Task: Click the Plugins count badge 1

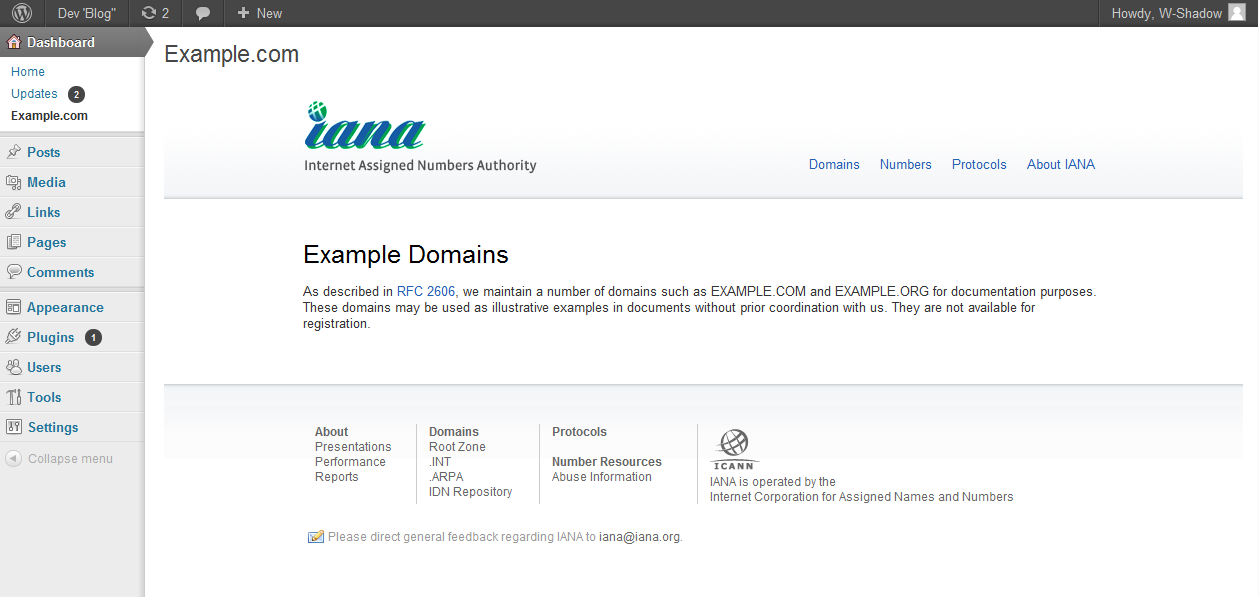Action: (x=93, y=337)
